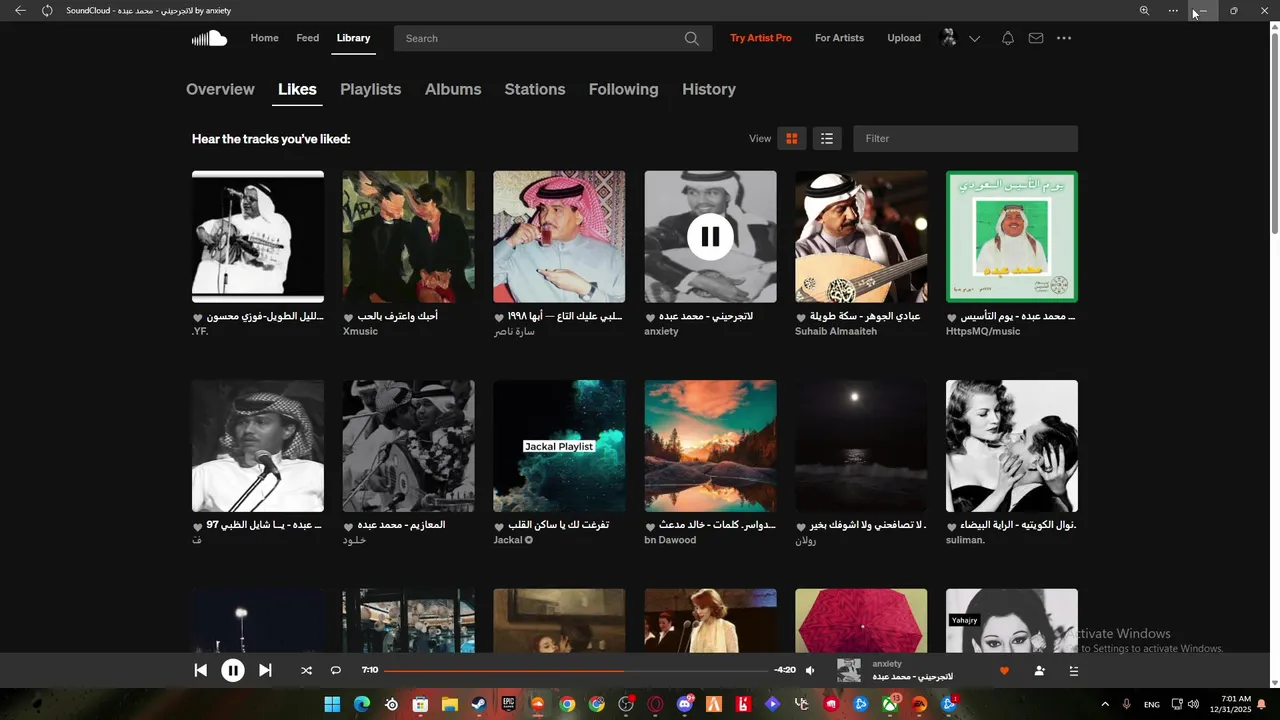Open the يوم التأسيس green thumbnail
Image resolution: width=1280 pixels, height=720 pixels.
point(1012,237)
